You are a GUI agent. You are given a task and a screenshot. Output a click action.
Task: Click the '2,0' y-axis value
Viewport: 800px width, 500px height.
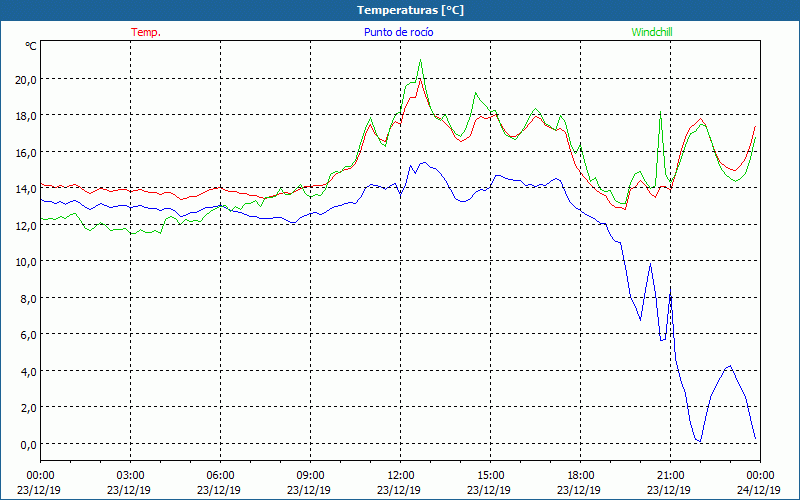coord(30,408)
